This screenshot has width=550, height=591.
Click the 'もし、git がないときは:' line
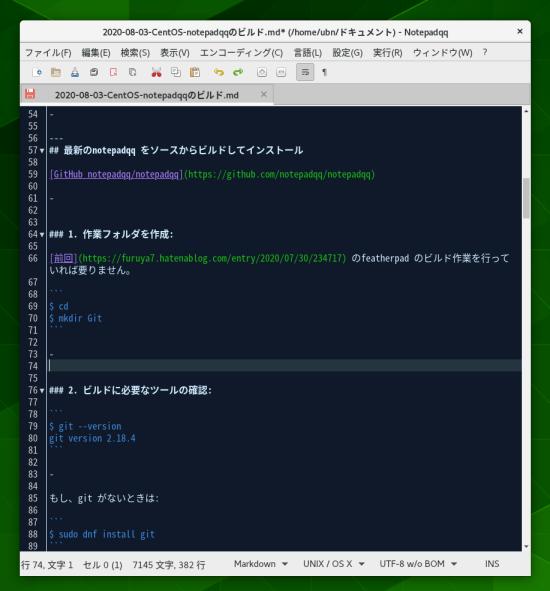click(104, 498)
